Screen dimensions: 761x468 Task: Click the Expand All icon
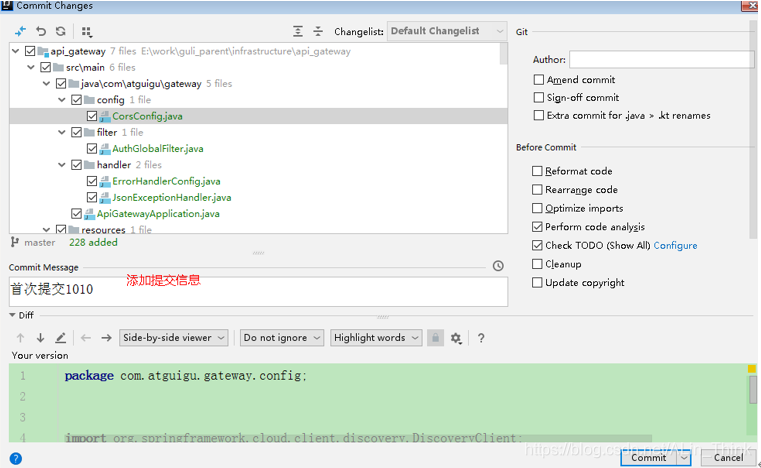click(x=298, y=32)
